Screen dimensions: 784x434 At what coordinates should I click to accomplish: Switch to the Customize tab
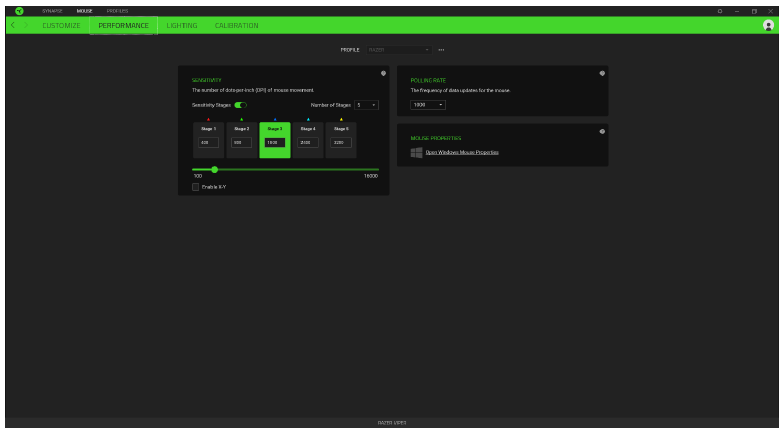click(61, 26)
